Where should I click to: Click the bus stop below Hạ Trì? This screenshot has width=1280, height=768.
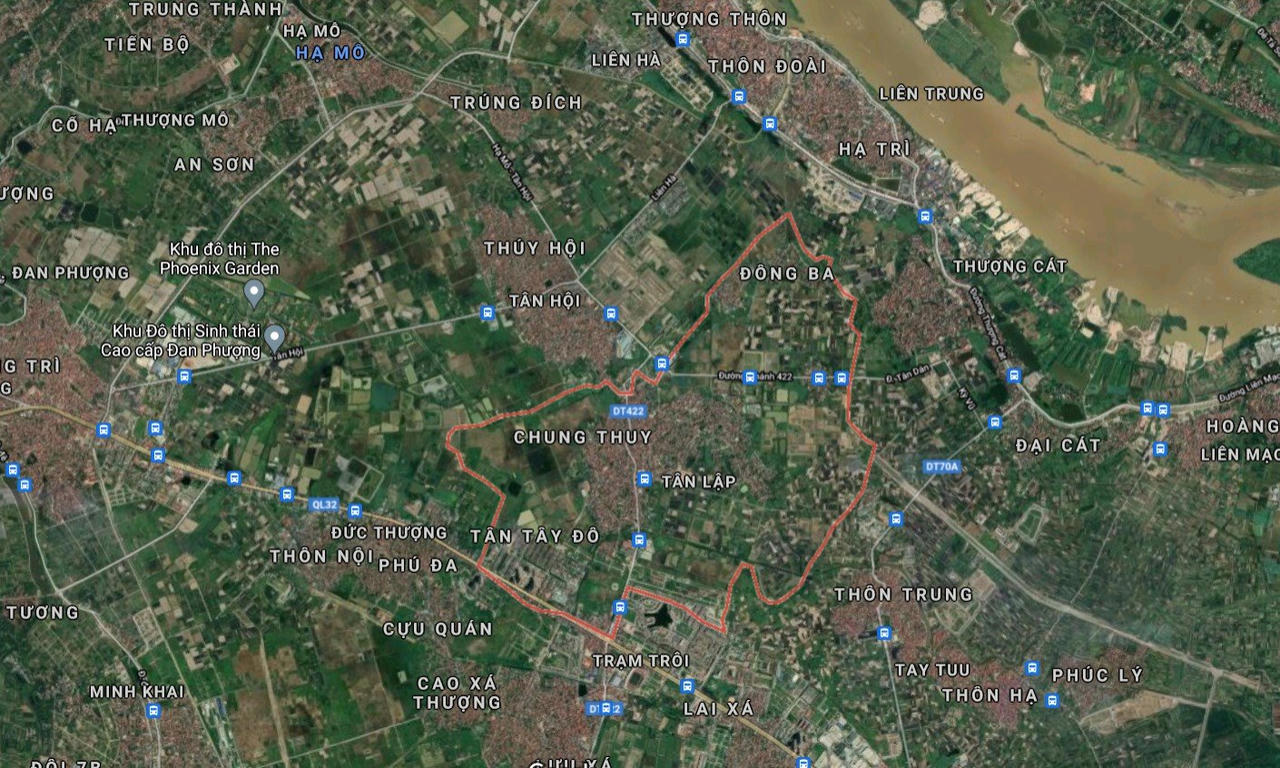coord(924,215)
